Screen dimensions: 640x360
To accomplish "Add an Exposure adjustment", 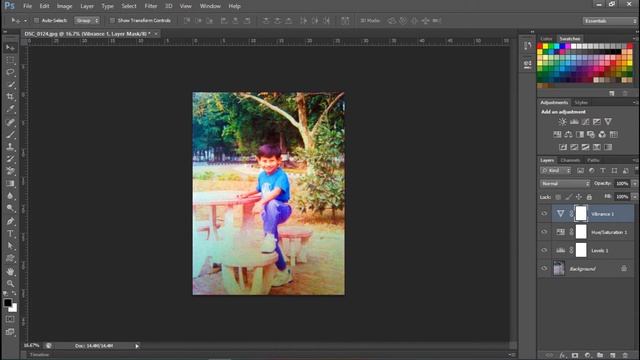I will (597, 122).
